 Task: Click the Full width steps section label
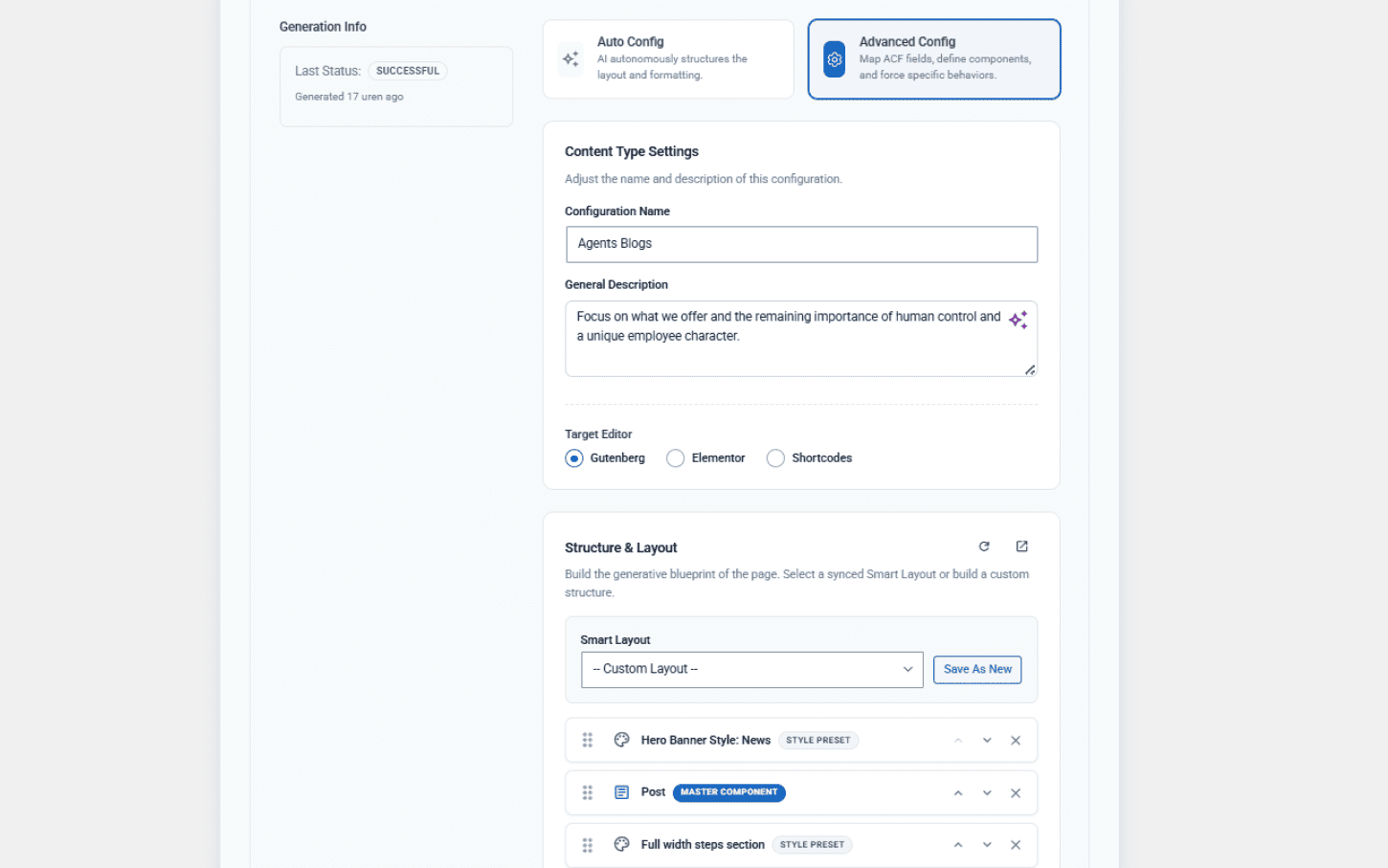tap(703, 845)
